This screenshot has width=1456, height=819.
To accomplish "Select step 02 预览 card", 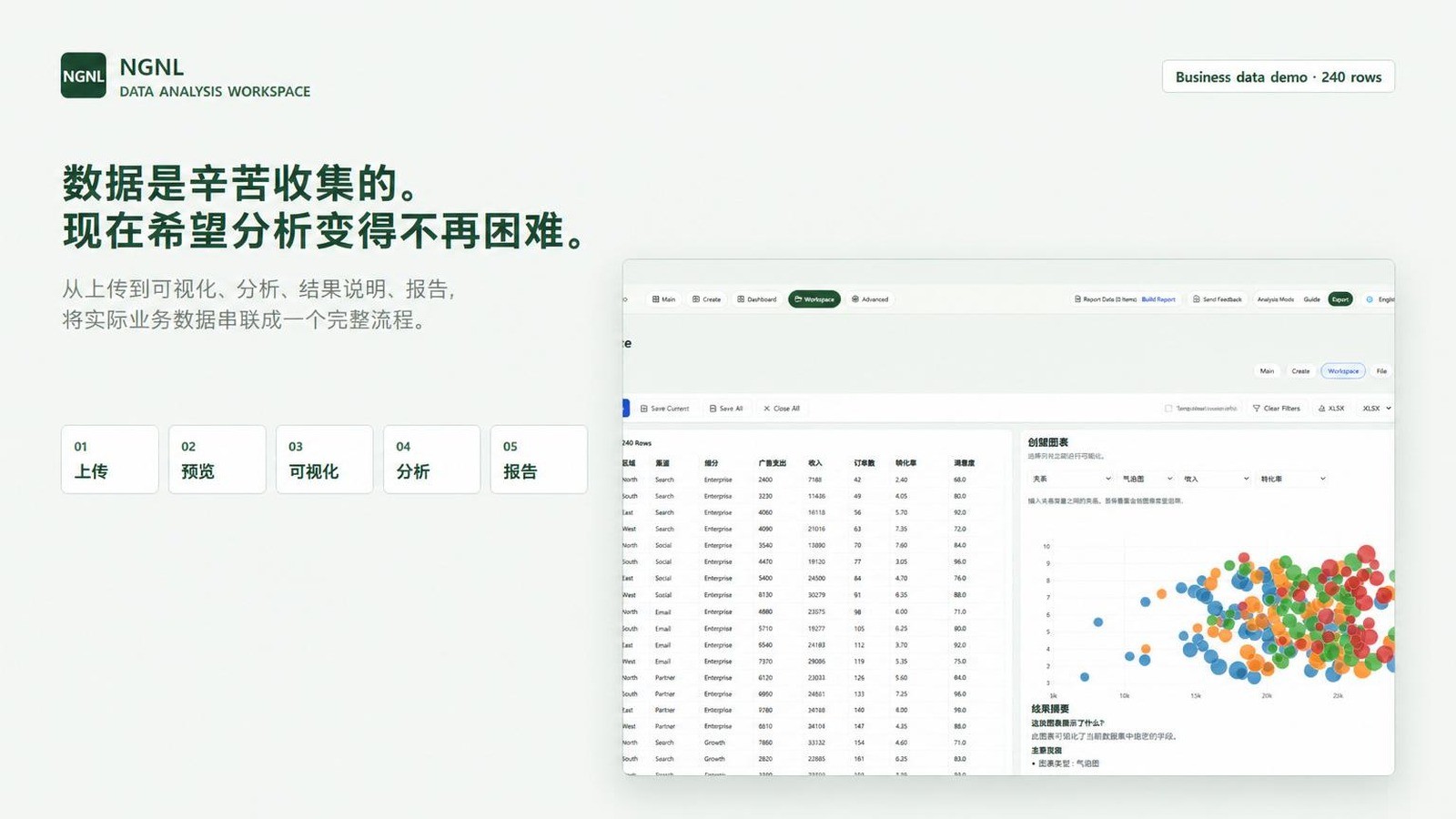I will pos(217,460).
